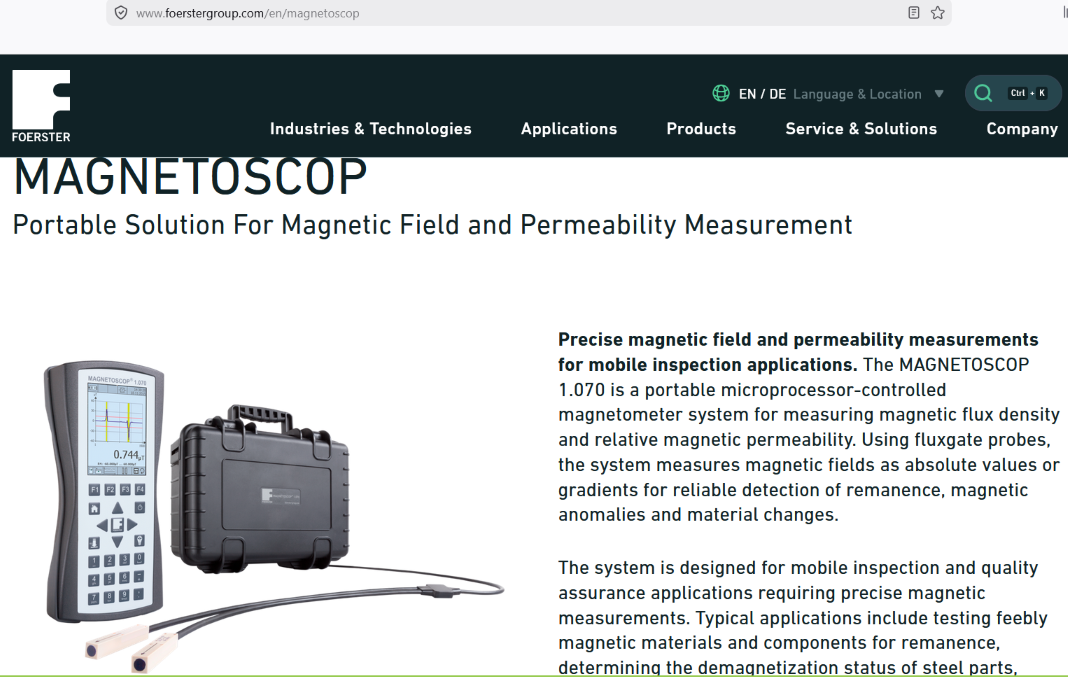Click the MAGNETOSCOP page heading
Image resolution: width=1068 pixels, height=686 pixels.
190,177
